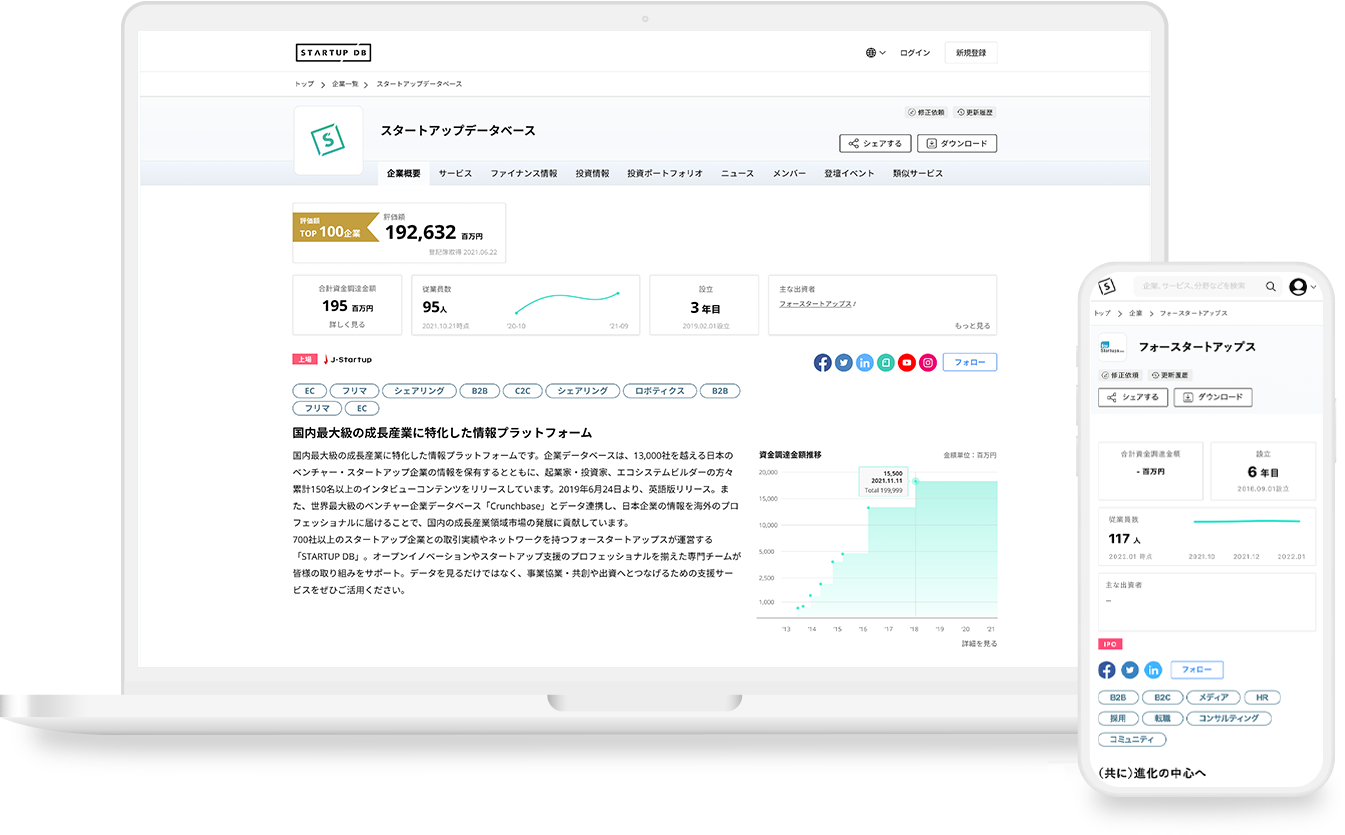Select the コンサルティング tag on phone
1345x835 pixels.
pos(1229,718)
